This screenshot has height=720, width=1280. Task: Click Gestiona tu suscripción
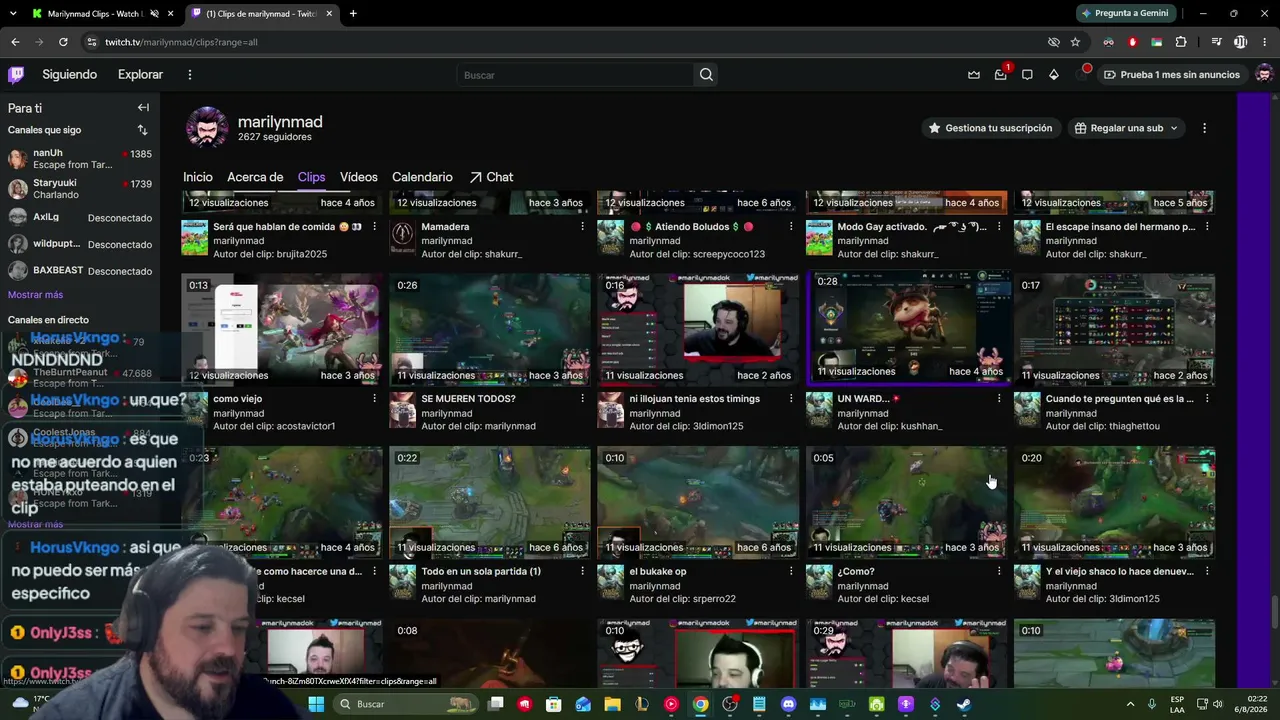[990, 128]
